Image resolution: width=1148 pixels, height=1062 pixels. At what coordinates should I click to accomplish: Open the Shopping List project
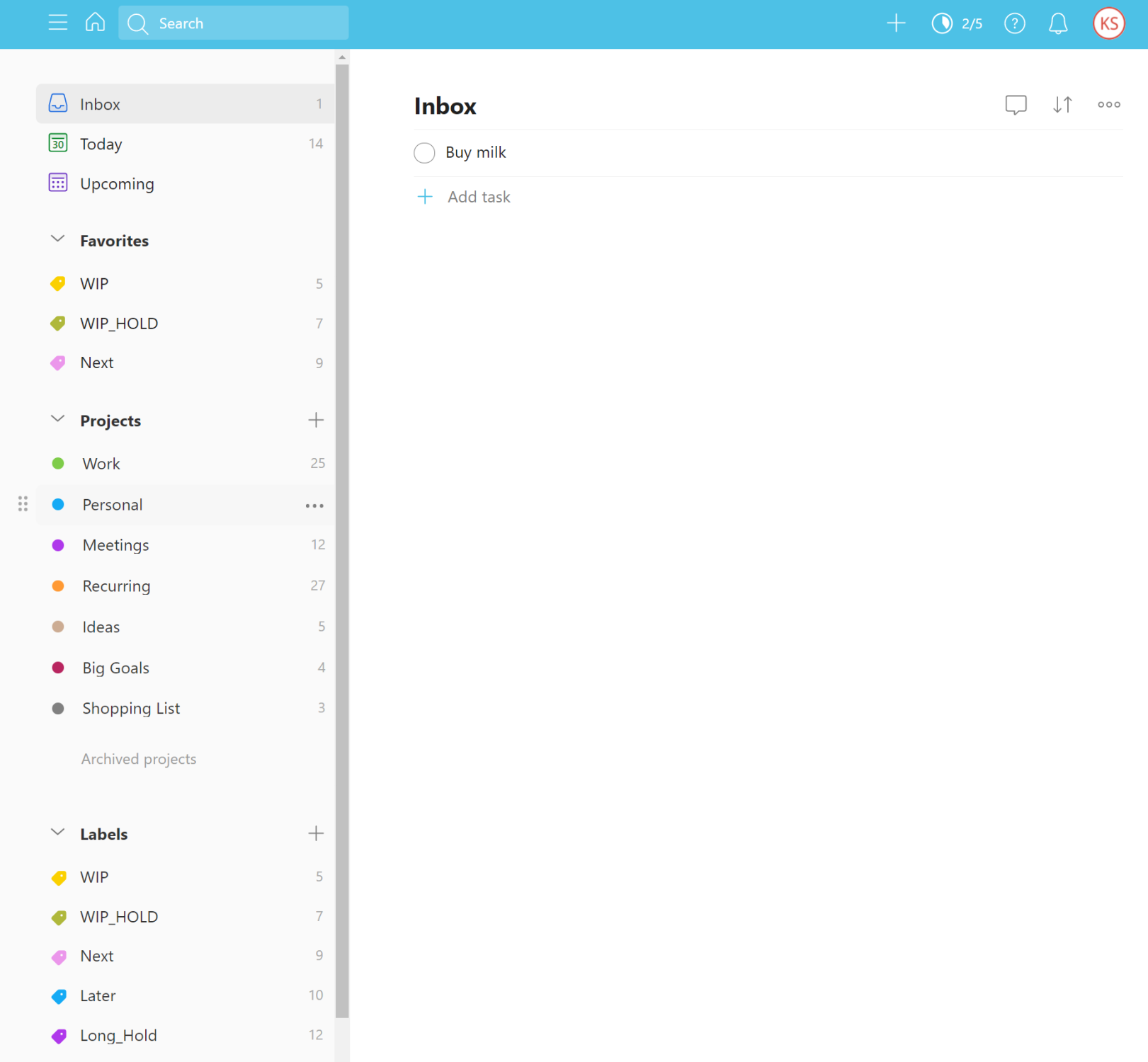click(185, 708)
